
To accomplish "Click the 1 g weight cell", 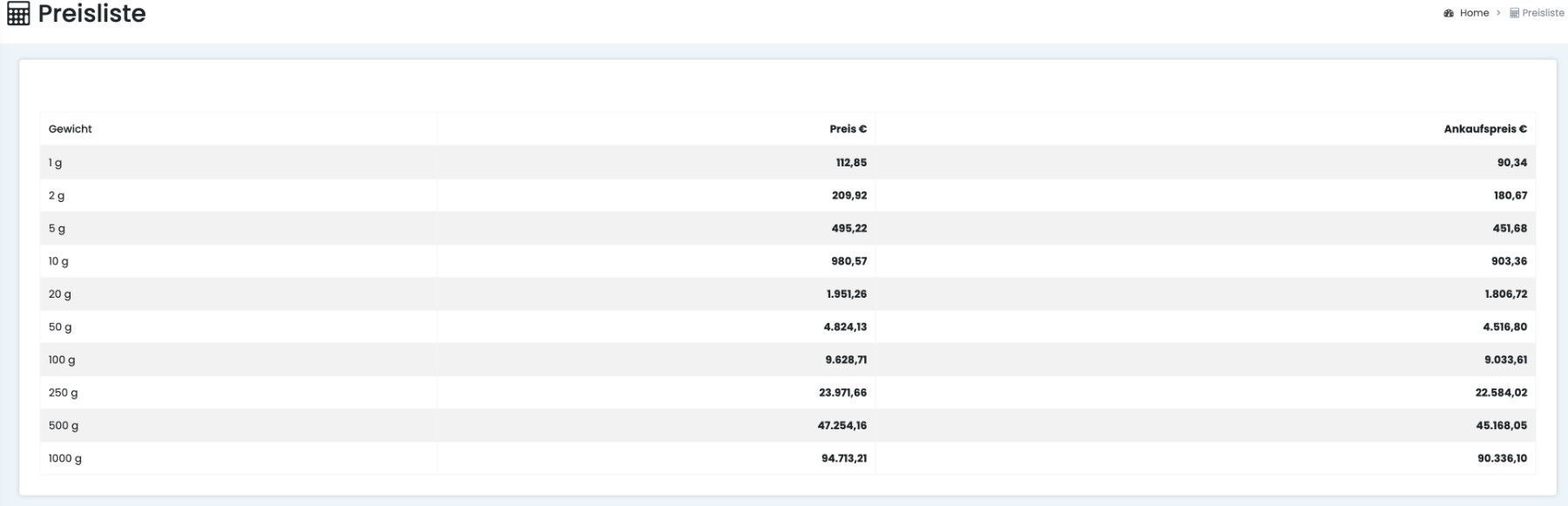I will (x=55, y=163).
